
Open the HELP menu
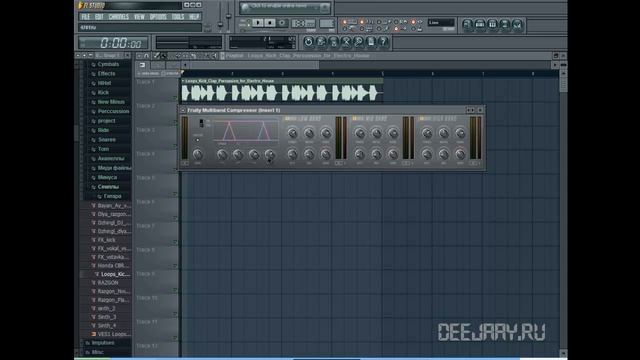coord(194,17)
